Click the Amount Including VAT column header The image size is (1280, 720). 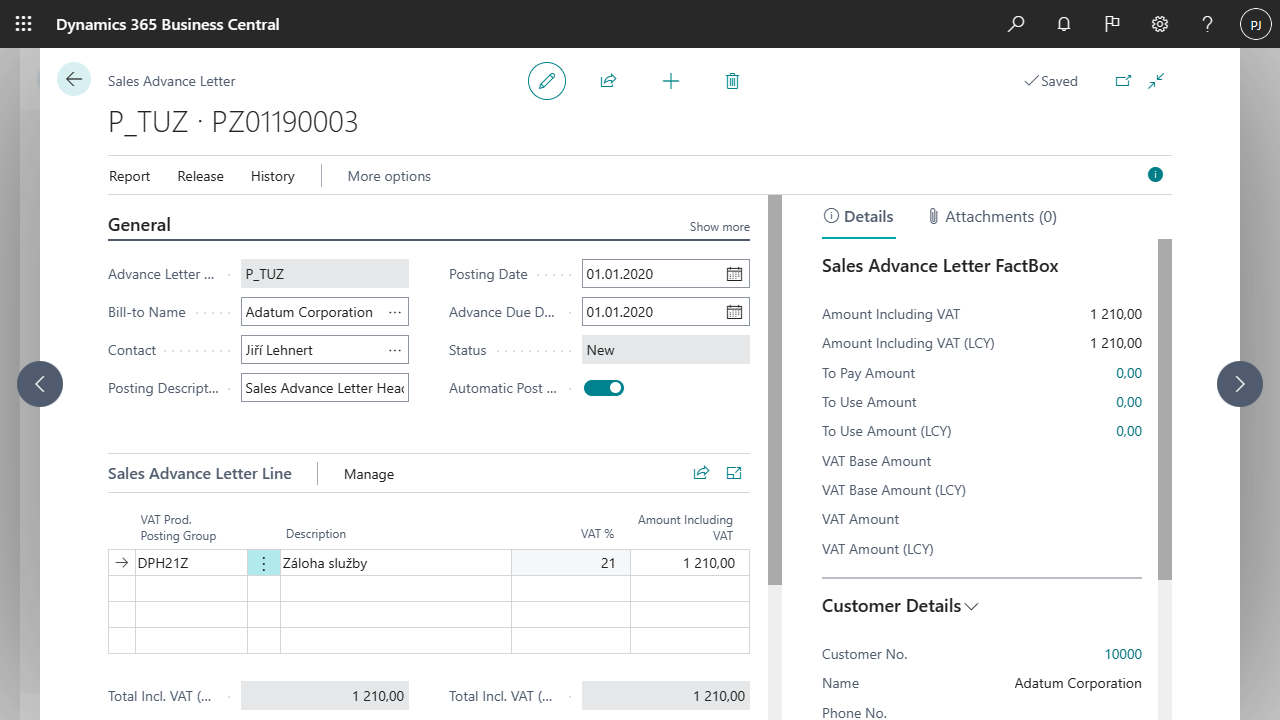686,528
